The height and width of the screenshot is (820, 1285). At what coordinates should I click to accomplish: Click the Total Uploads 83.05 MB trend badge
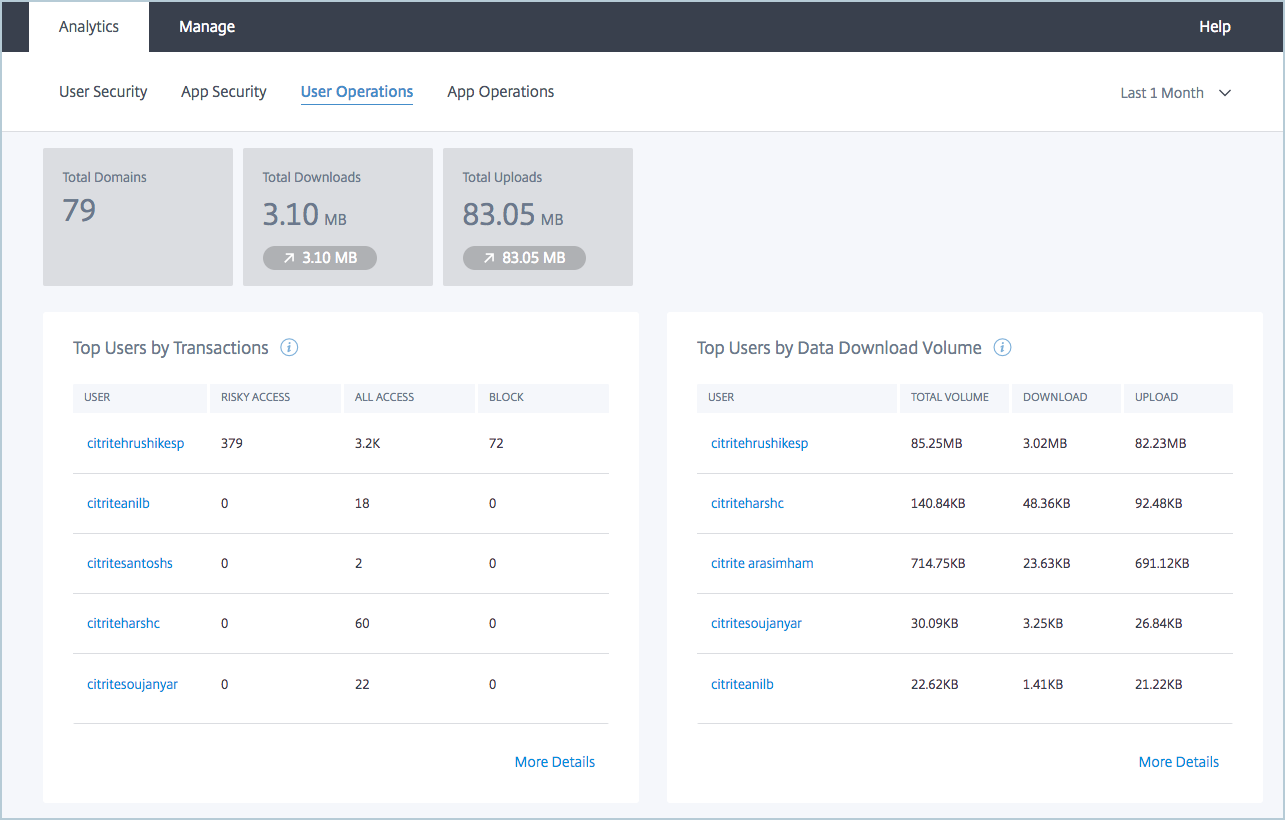[524, 258]
